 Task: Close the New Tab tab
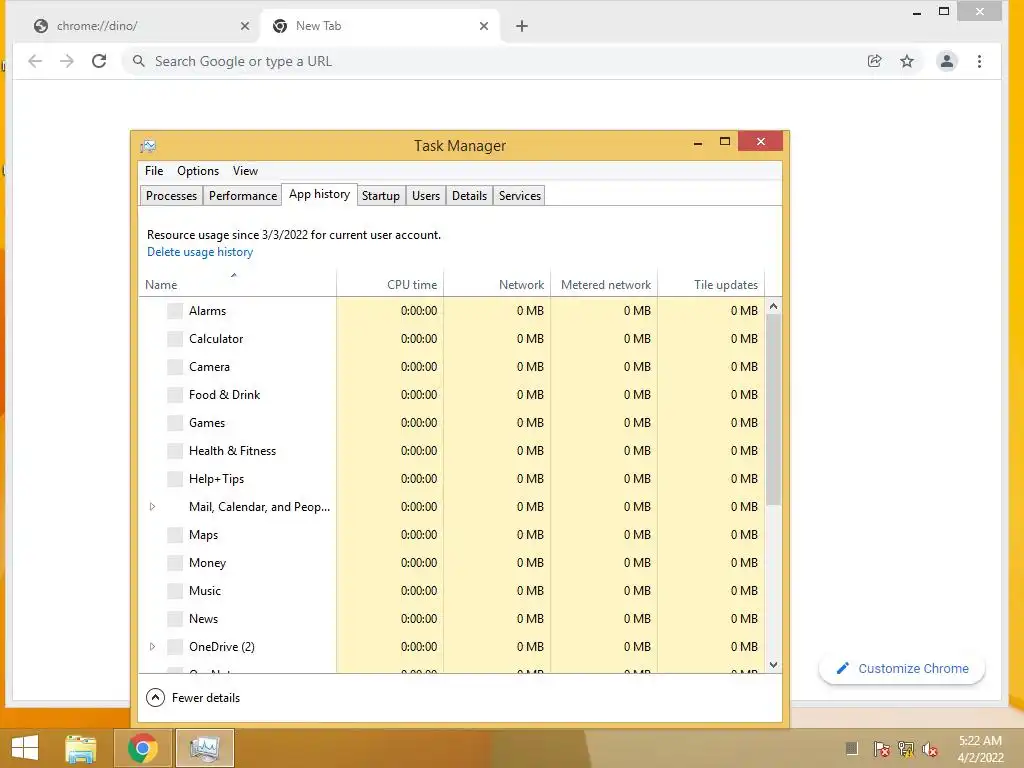484,26
